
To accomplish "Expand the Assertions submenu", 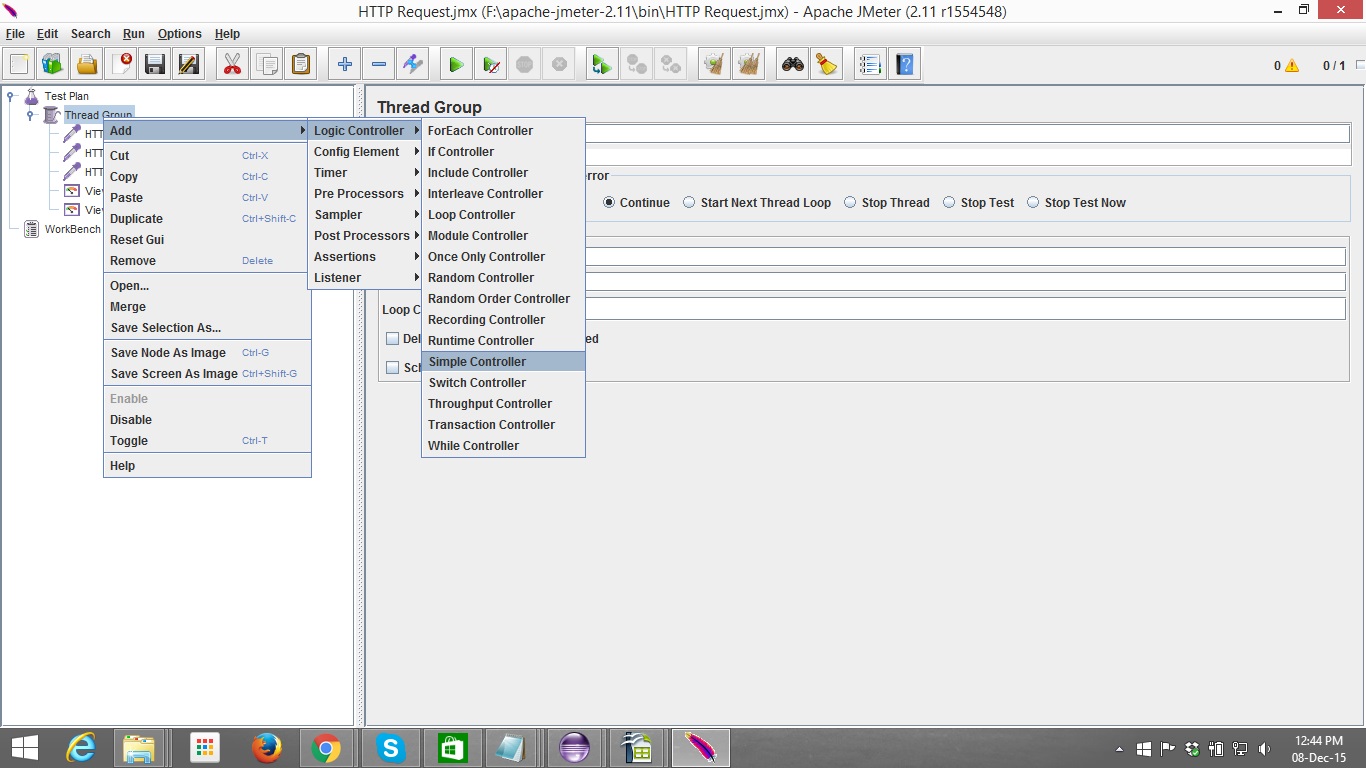I will tap(364, 257).
